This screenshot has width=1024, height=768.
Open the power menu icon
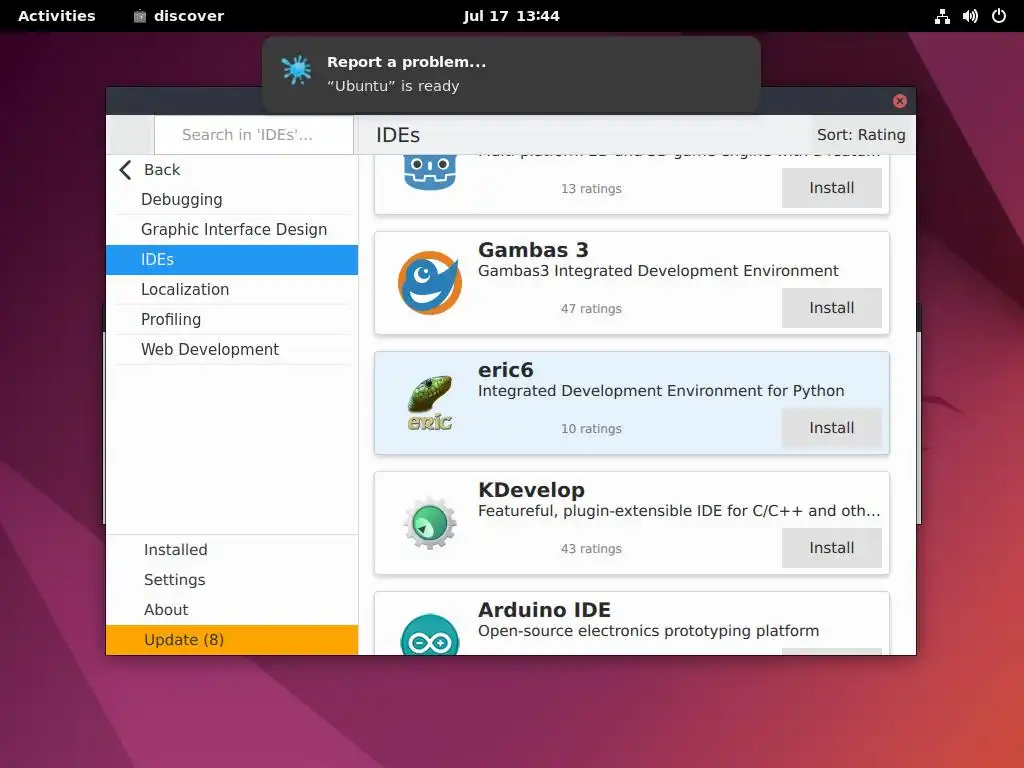[x=999, y=16]
